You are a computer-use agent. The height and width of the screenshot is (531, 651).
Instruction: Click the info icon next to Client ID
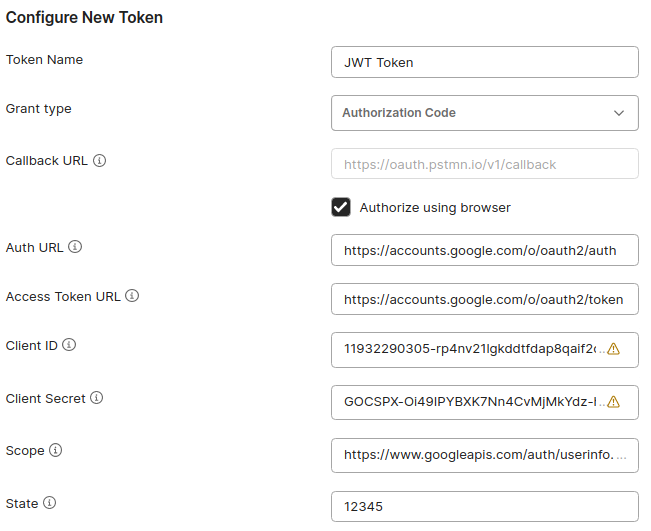pyautogui.click(x=69, y=346)
